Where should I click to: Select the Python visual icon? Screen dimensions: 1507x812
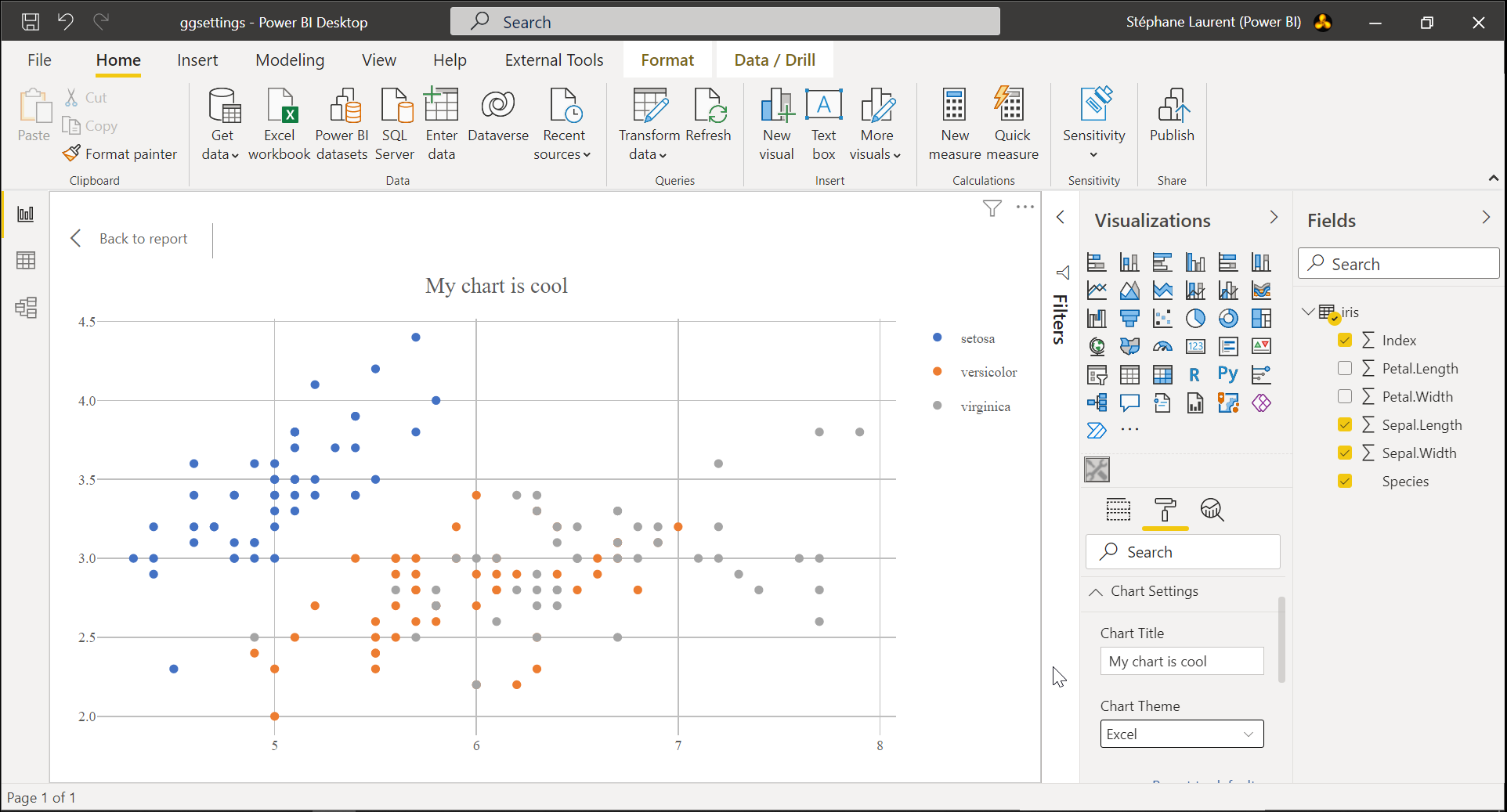pos(1228,374)
